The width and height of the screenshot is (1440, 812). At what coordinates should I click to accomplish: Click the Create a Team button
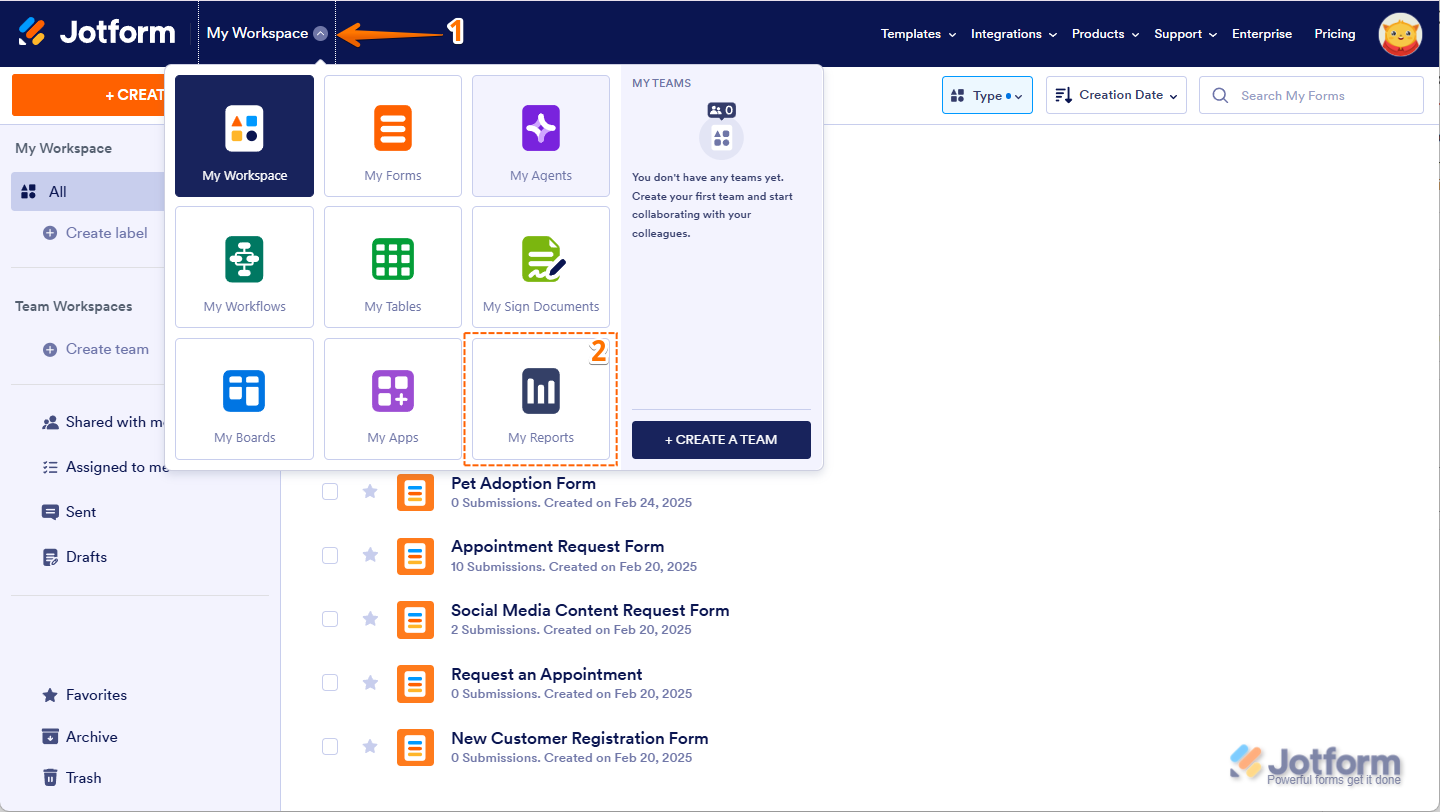(x=721, y=440)
